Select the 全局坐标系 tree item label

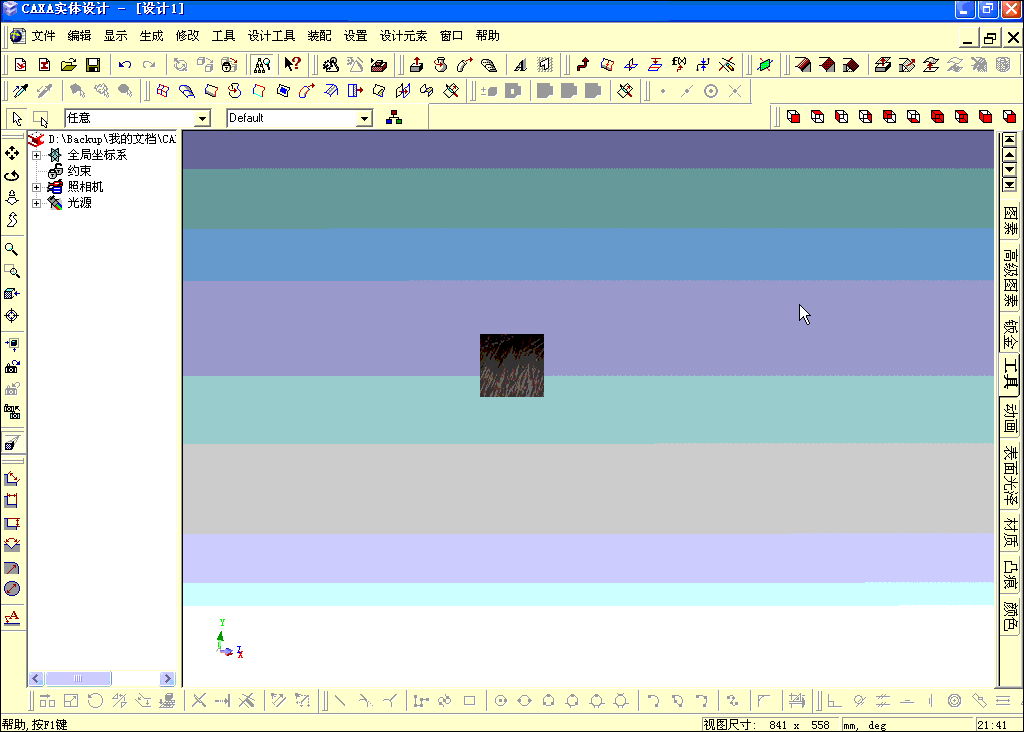pyautogui.click(x=97, y=155)
